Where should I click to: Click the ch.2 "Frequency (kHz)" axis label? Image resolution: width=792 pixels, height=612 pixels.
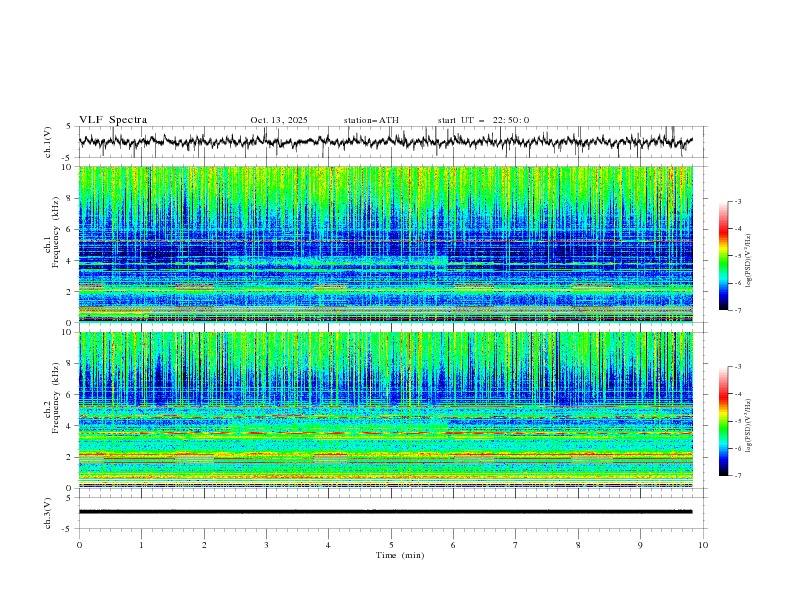click(56, 398)
